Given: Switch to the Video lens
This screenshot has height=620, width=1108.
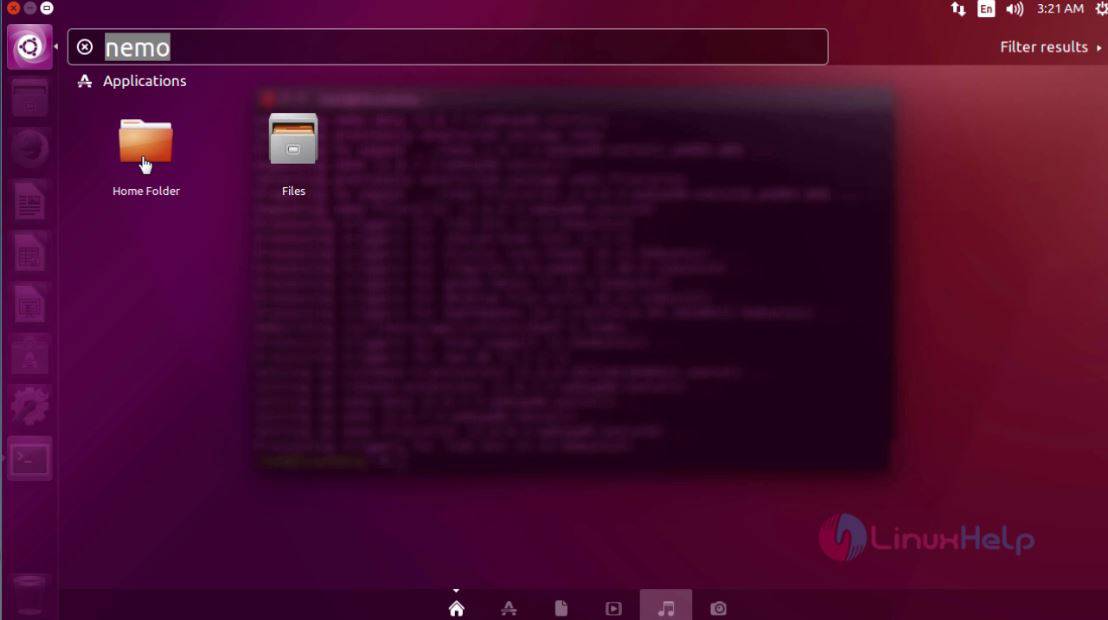Looking at the screenshot, I should (613, 608).
